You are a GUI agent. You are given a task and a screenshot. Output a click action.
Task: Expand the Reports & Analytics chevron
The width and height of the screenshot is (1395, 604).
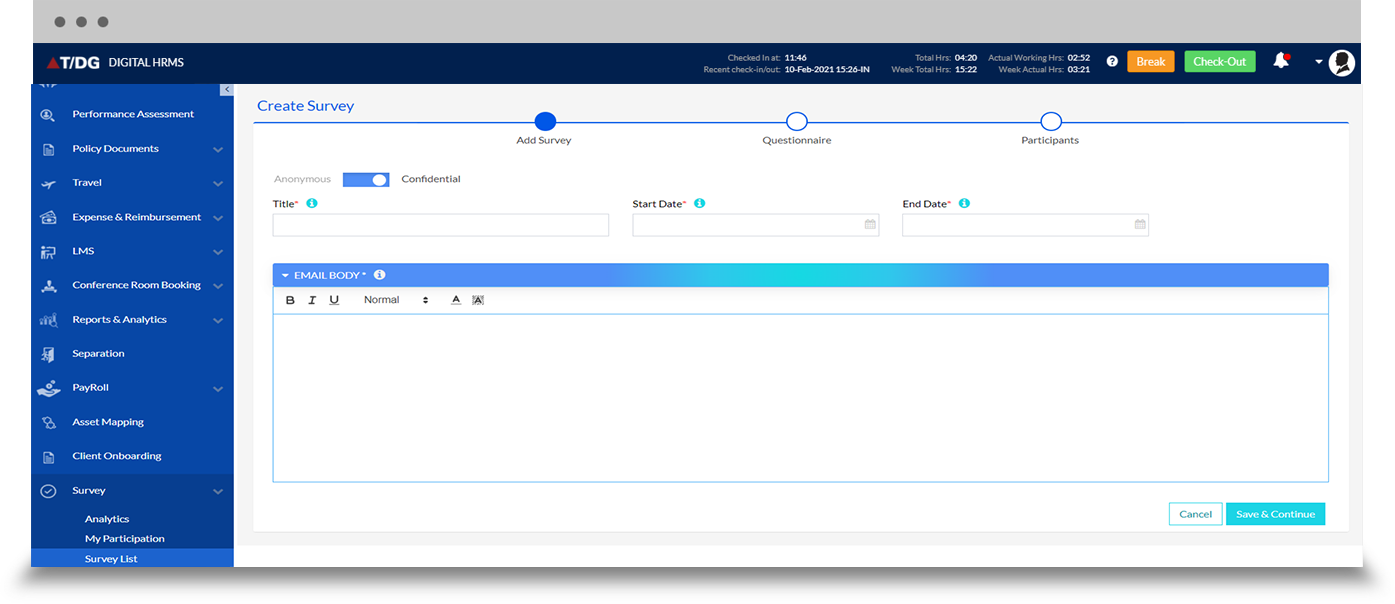218,321
